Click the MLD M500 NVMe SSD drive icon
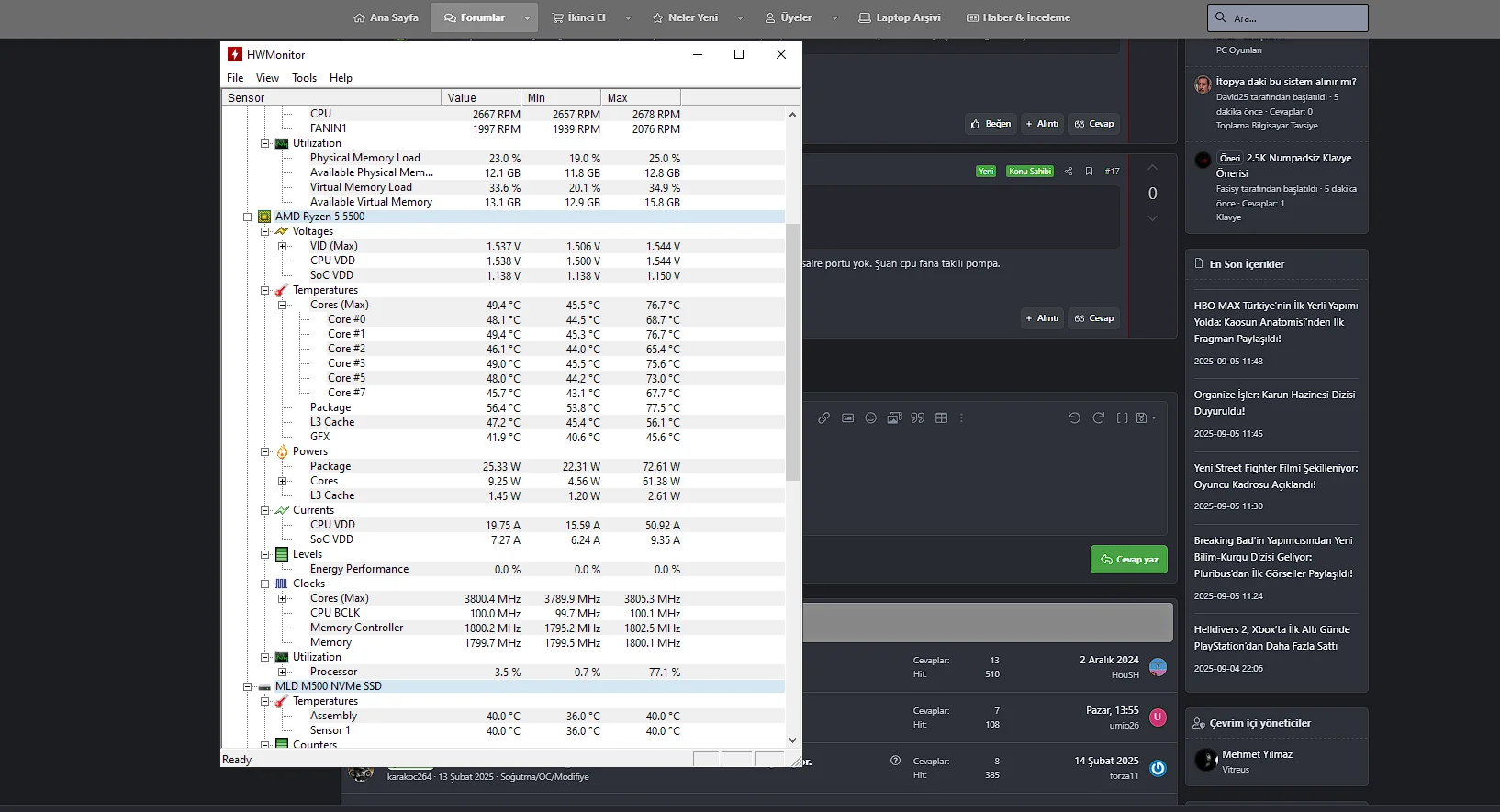1500x812 pixels. pyautogui.click(x=264, y=686)
